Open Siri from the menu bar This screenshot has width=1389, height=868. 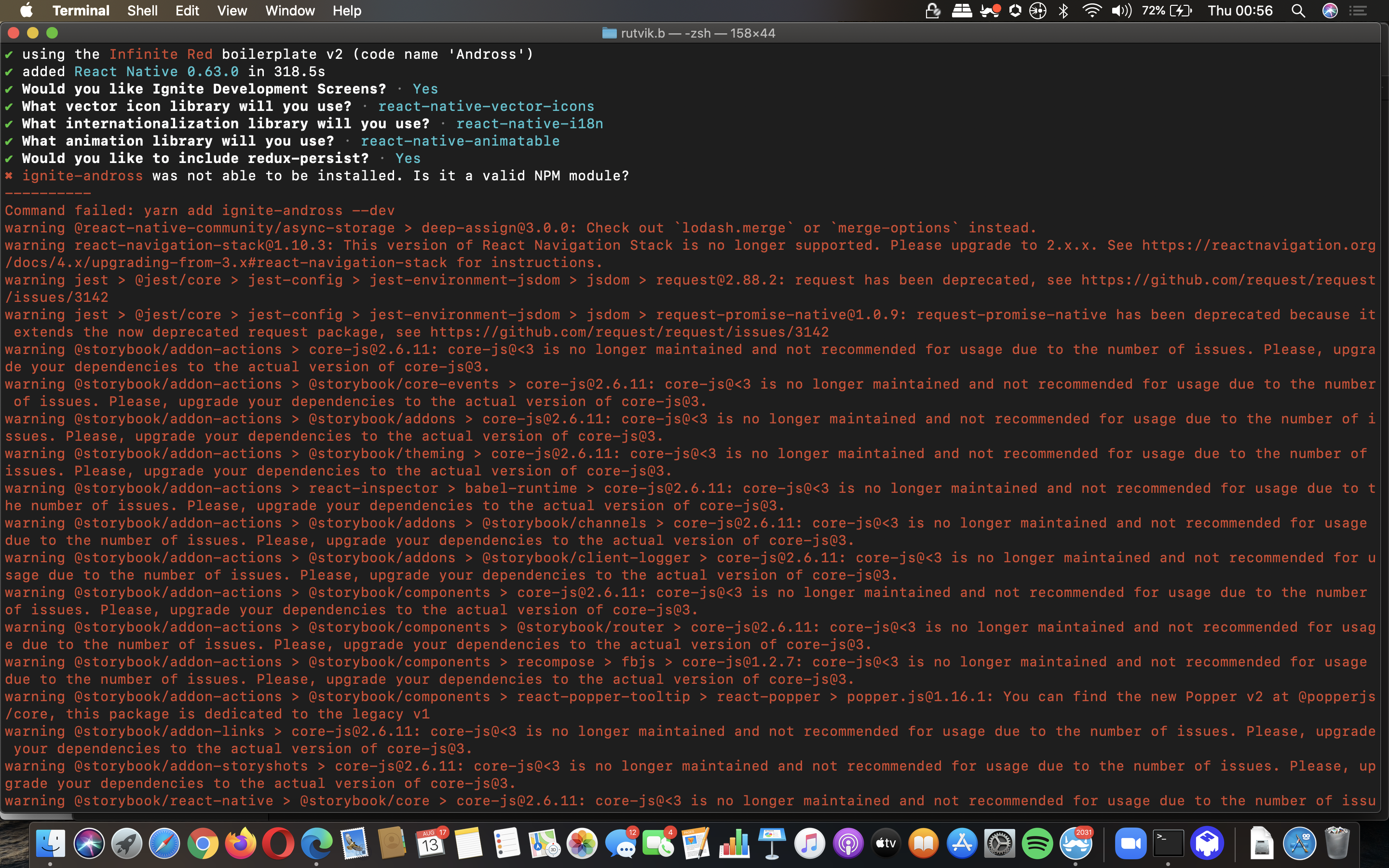(1330, 10)
